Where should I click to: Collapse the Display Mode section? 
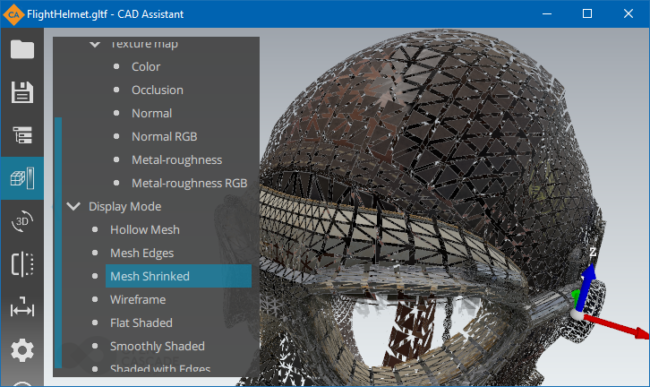(73, 206)
